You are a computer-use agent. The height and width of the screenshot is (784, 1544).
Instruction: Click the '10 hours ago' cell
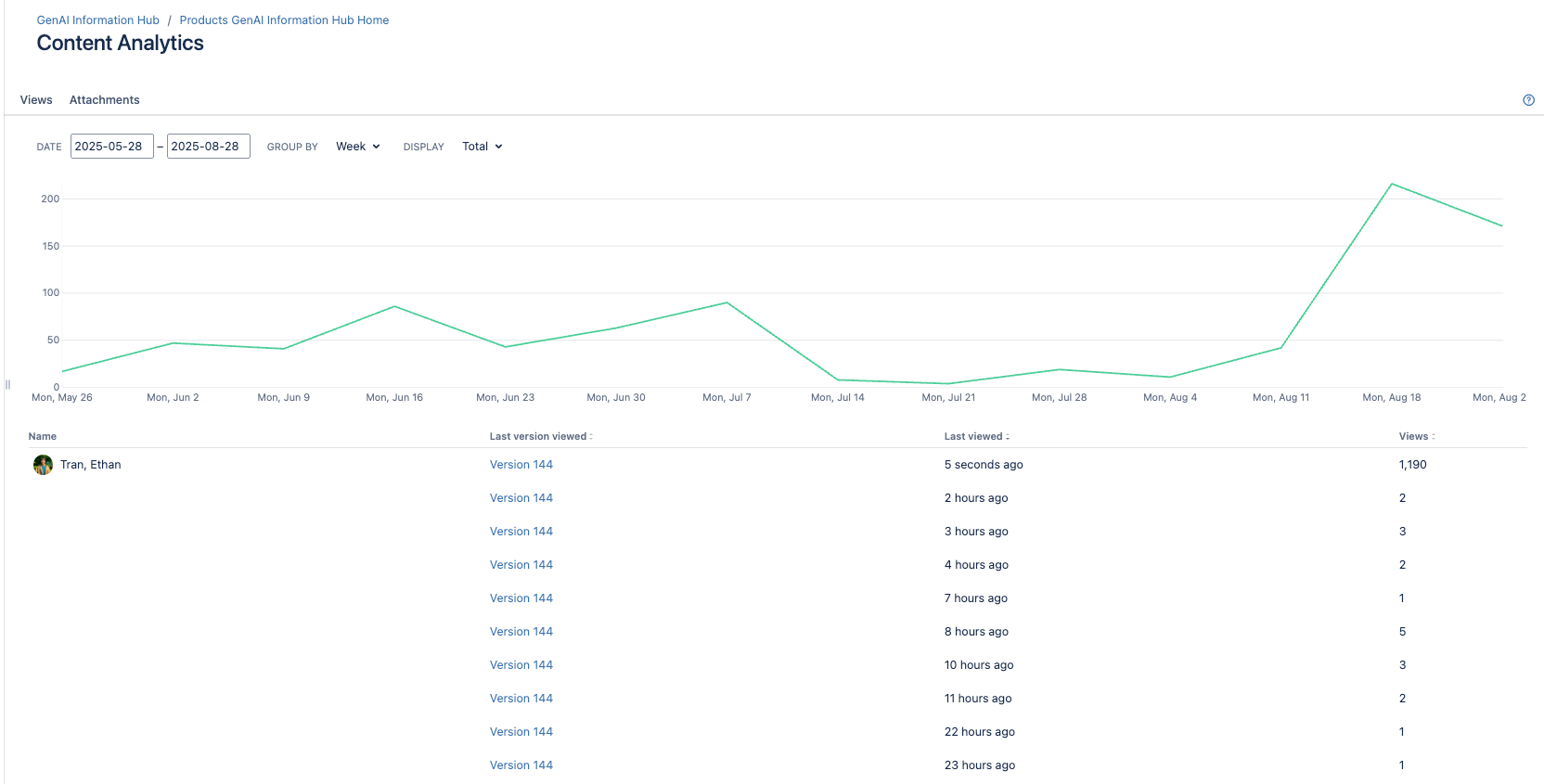click(x=979, y=665)
